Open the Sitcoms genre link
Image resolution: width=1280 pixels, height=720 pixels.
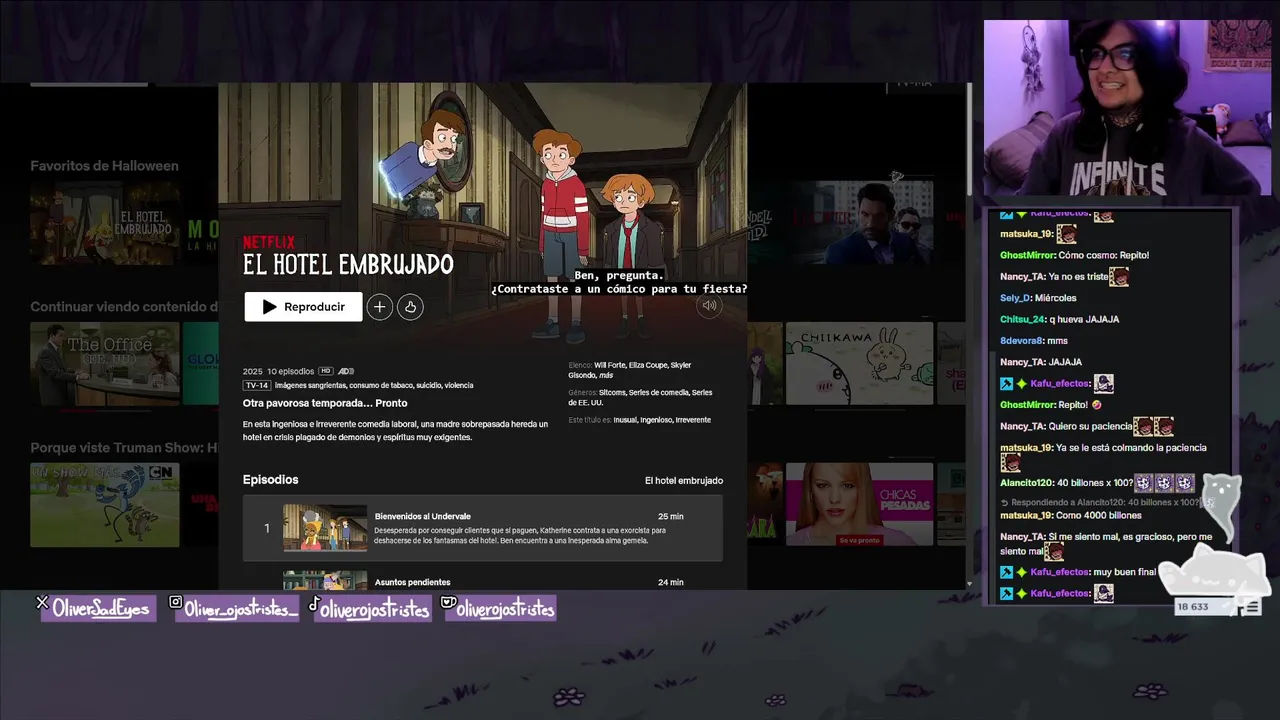tap(612, 392)
